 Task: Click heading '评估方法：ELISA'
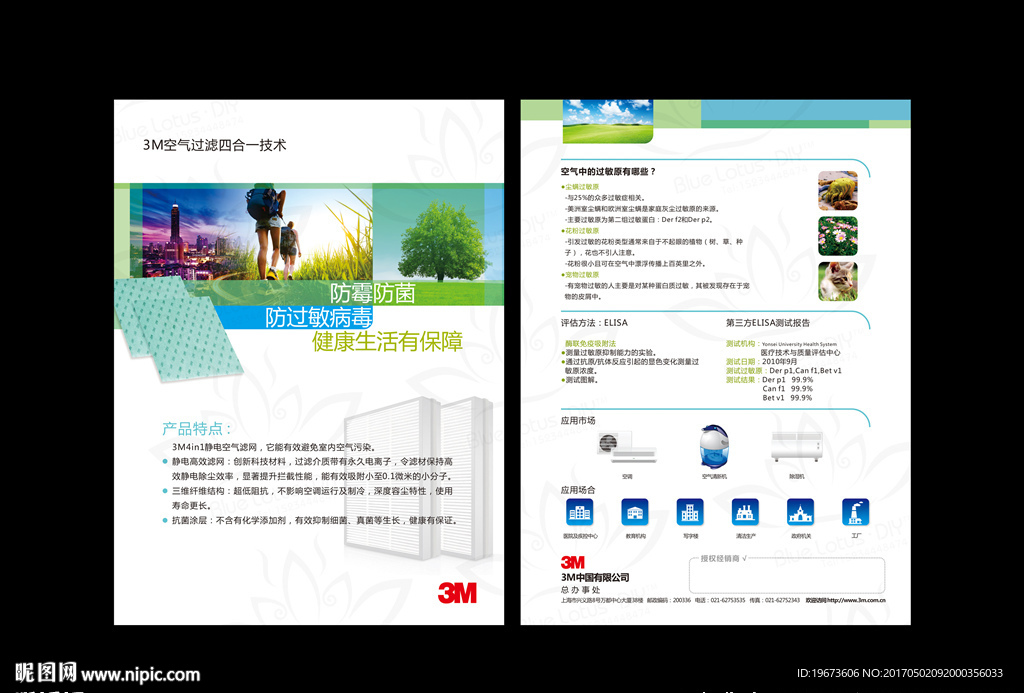click(x=594, y=323)
